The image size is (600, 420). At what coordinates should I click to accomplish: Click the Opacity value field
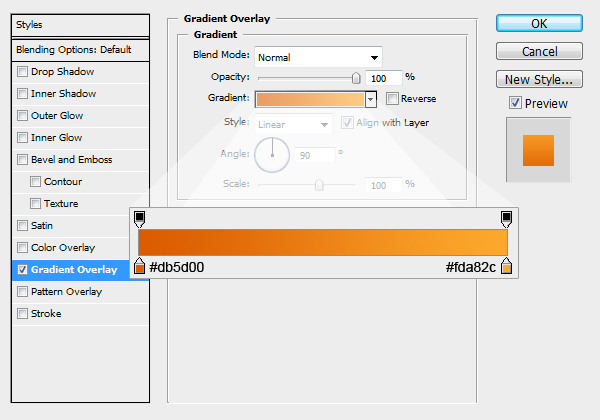click(x=384, y=78)
